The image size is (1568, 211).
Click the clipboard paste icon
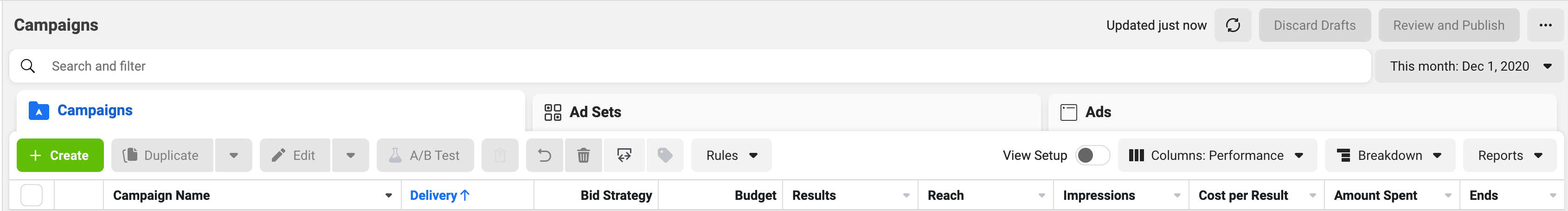[500, 156]
